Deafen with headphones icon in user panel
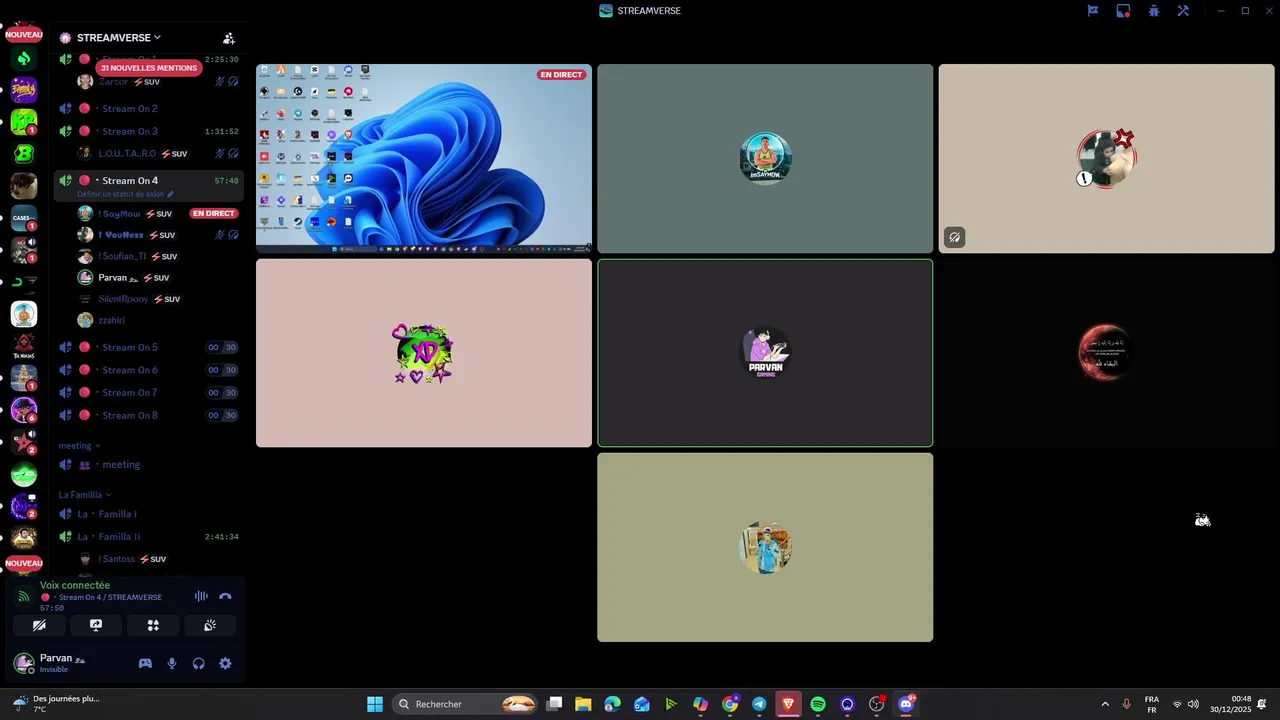This screenshot has height=720, width=1280. point(198,663)
